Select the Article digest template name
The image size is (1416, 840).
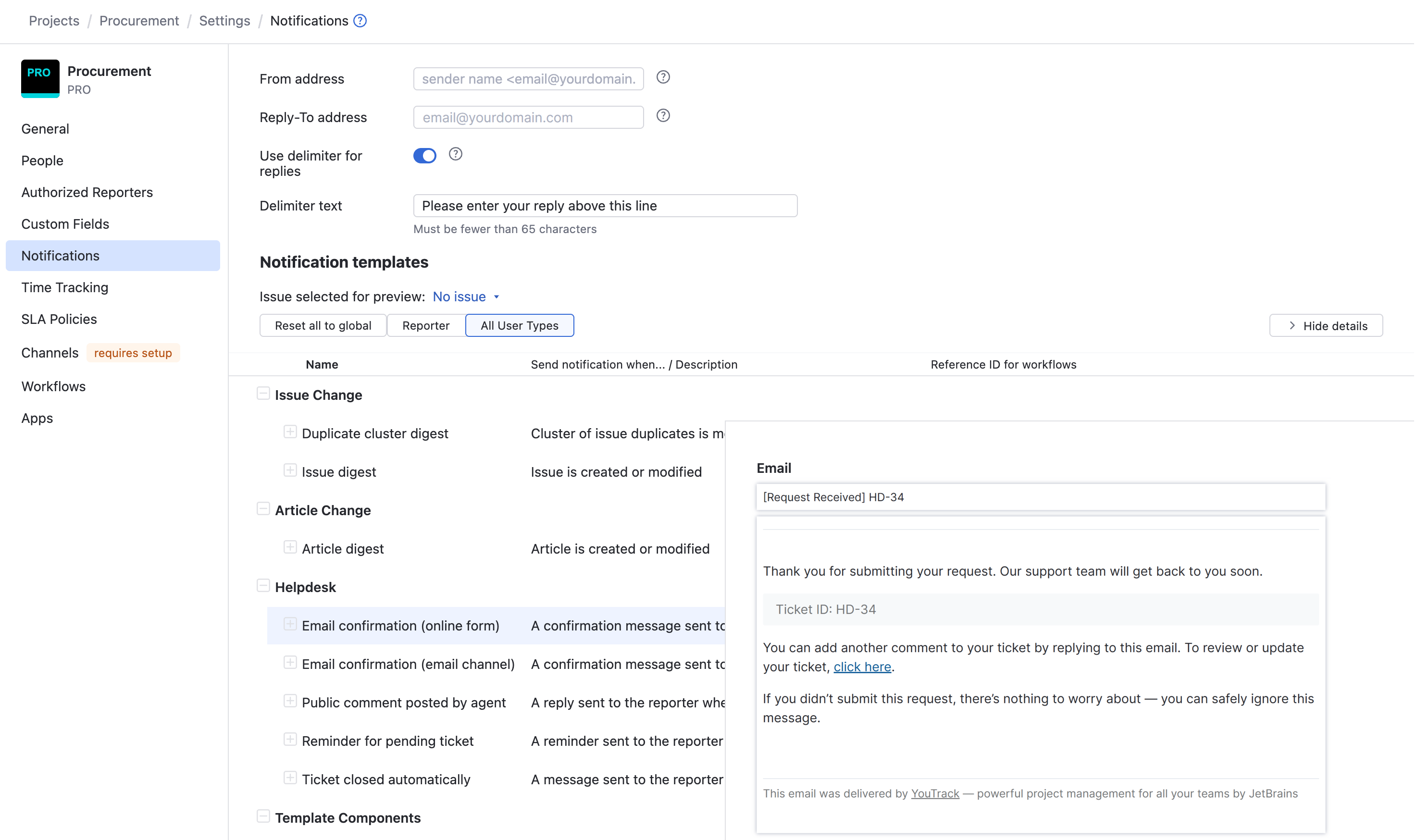point(343,549)
